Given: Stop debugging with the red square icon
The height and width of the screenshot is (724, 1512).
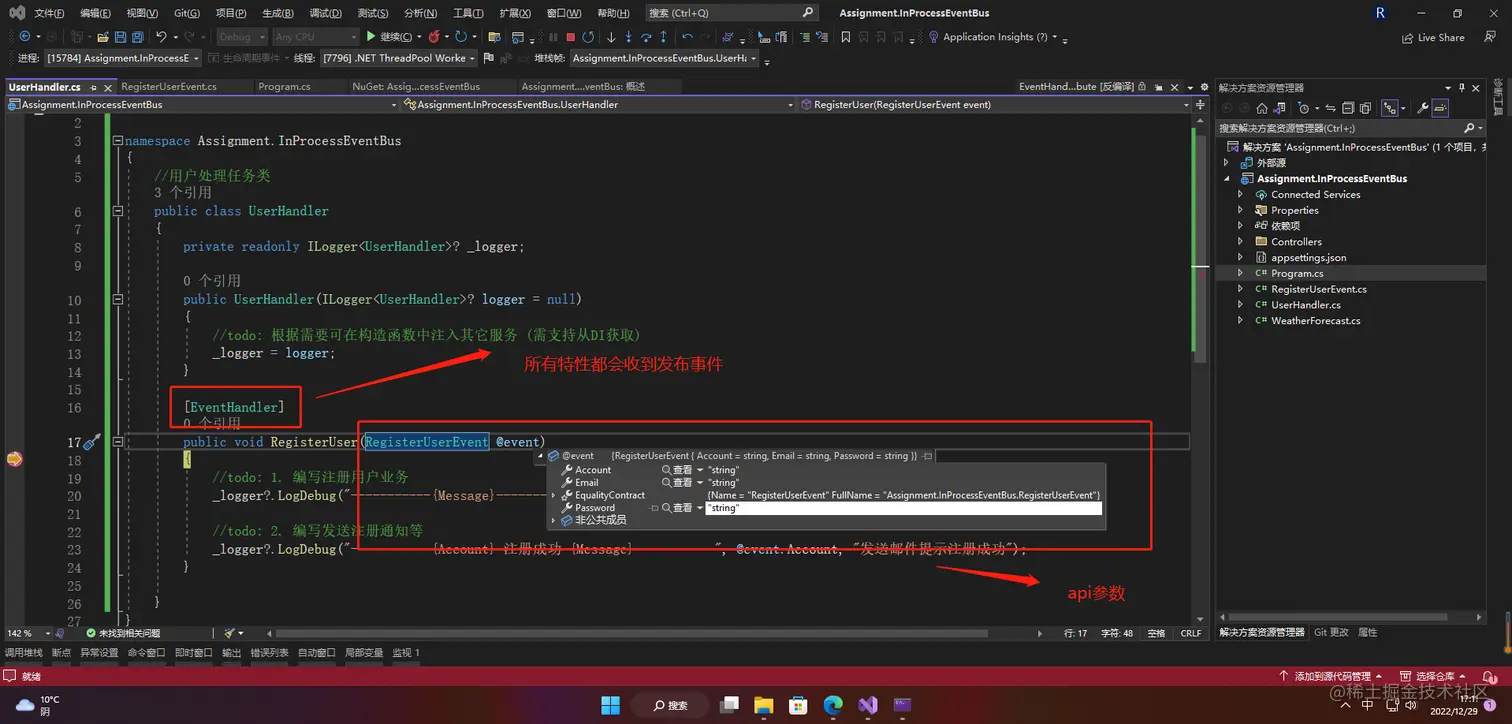Looking at the screenshot, I should [x=569, y=37].
